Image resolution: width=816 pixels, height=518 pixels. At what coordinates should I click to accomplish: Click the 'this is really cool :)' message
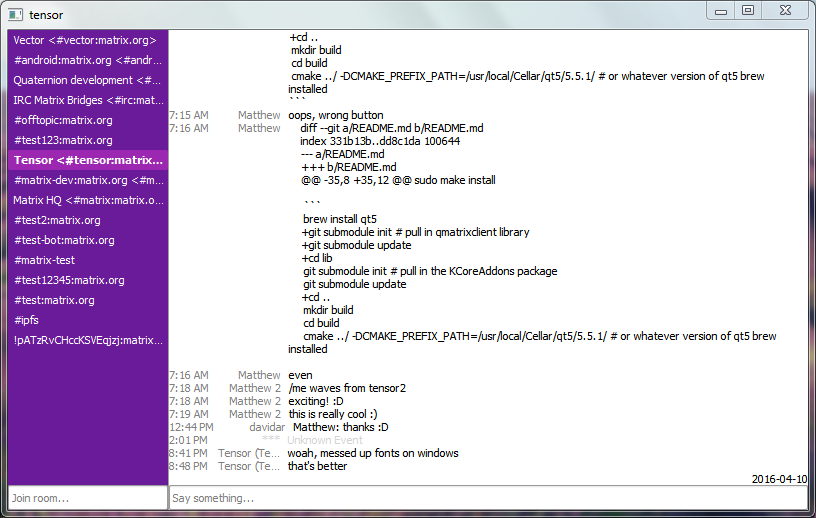(333, 414)
